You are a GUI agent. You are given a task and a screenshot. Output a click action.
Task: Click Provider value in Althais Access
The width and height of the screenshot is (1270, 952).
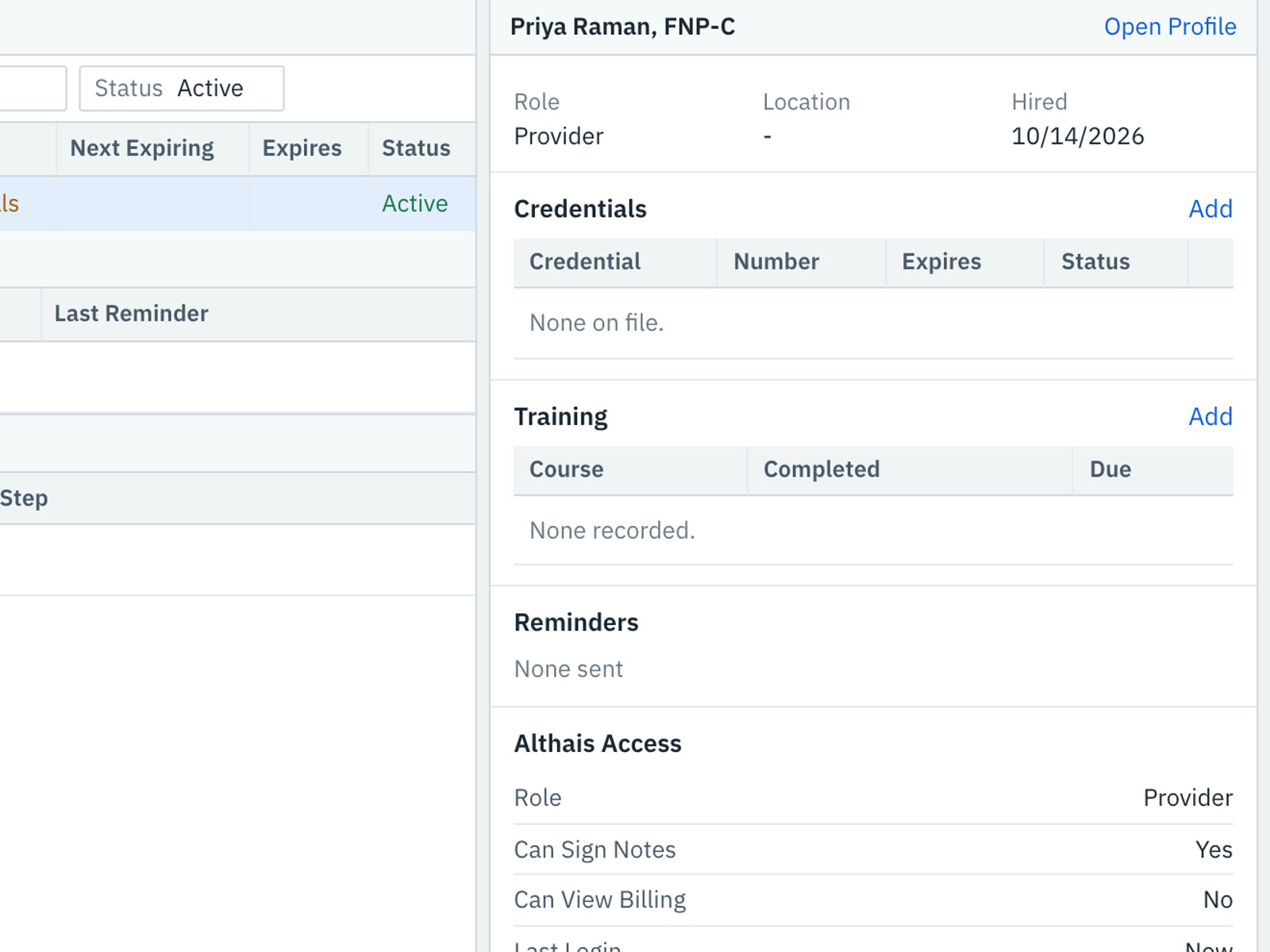(x=1187, y=798)
